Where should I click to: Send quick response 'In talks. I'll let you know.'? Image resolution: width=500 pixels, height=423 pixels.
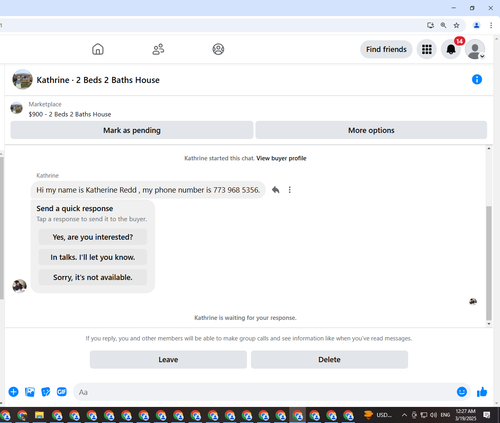point(93,257)
